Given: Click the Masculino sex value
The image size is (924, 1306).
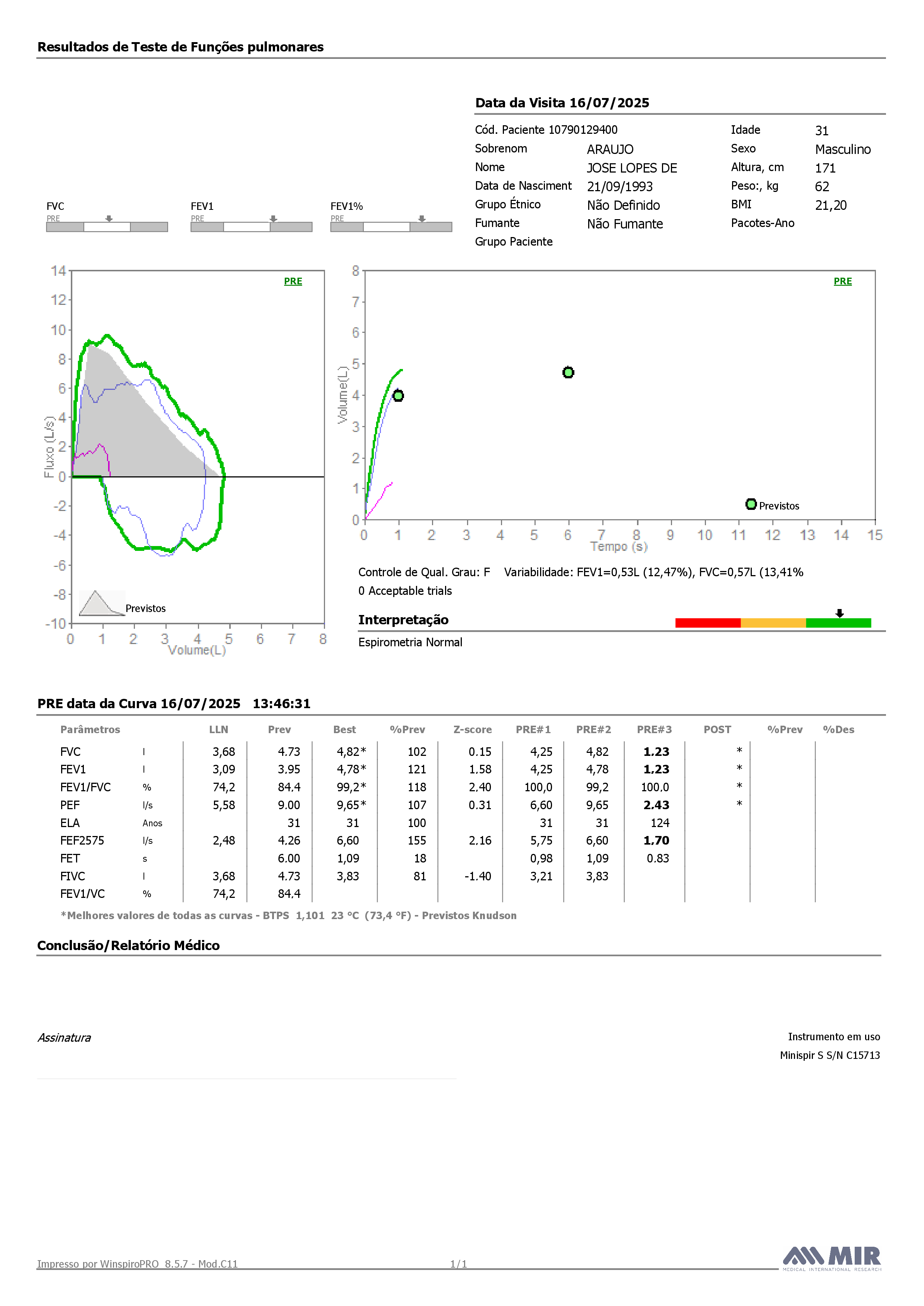Looking at the screenshot, I should [843, 149].
